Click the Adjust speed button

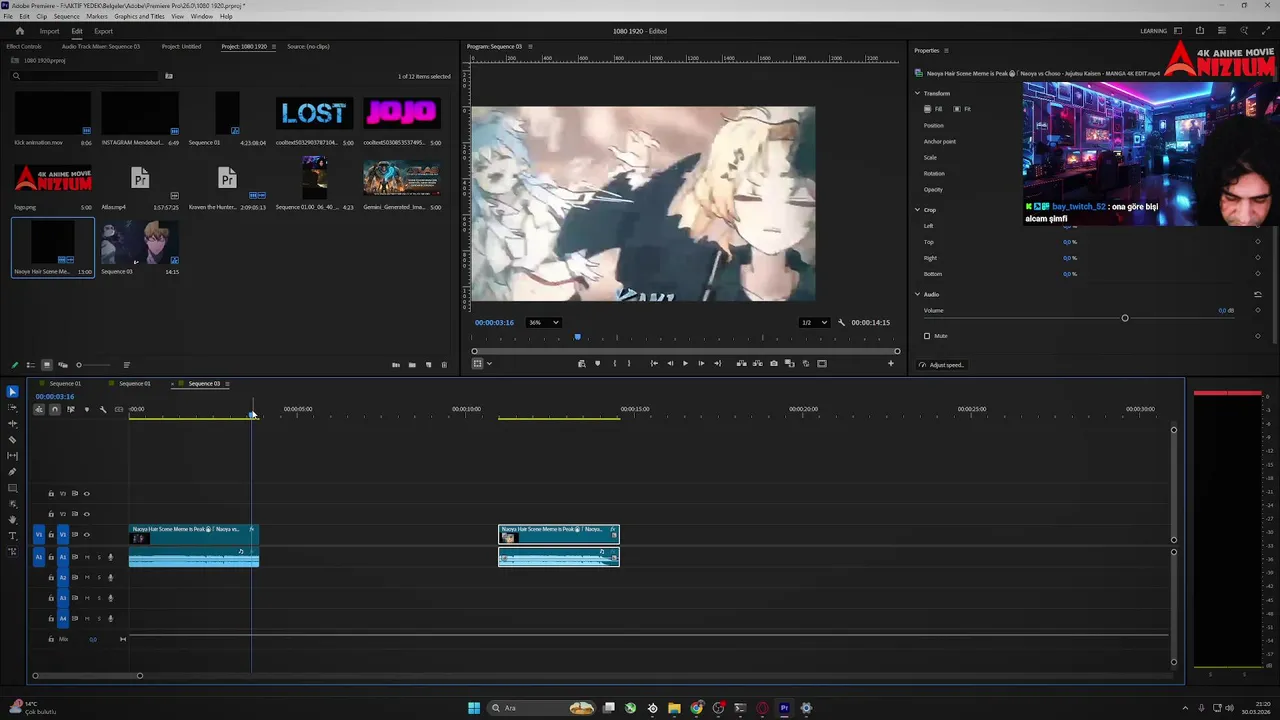click(942, 365)
